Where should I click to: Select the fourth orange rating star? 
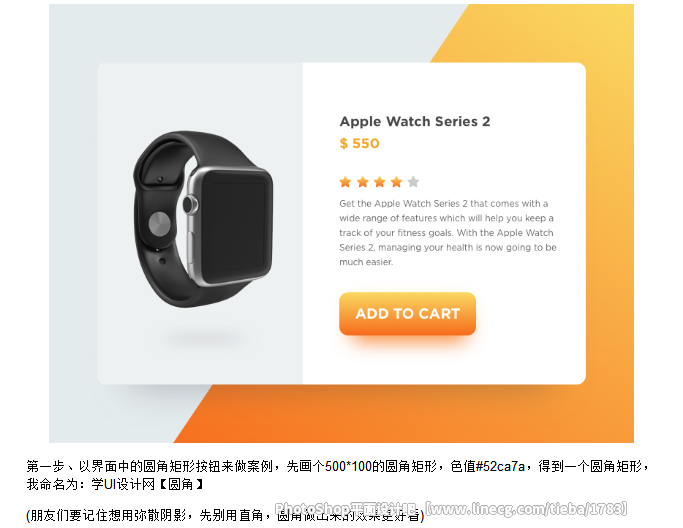pyautogui.click(x=396, y=182)
